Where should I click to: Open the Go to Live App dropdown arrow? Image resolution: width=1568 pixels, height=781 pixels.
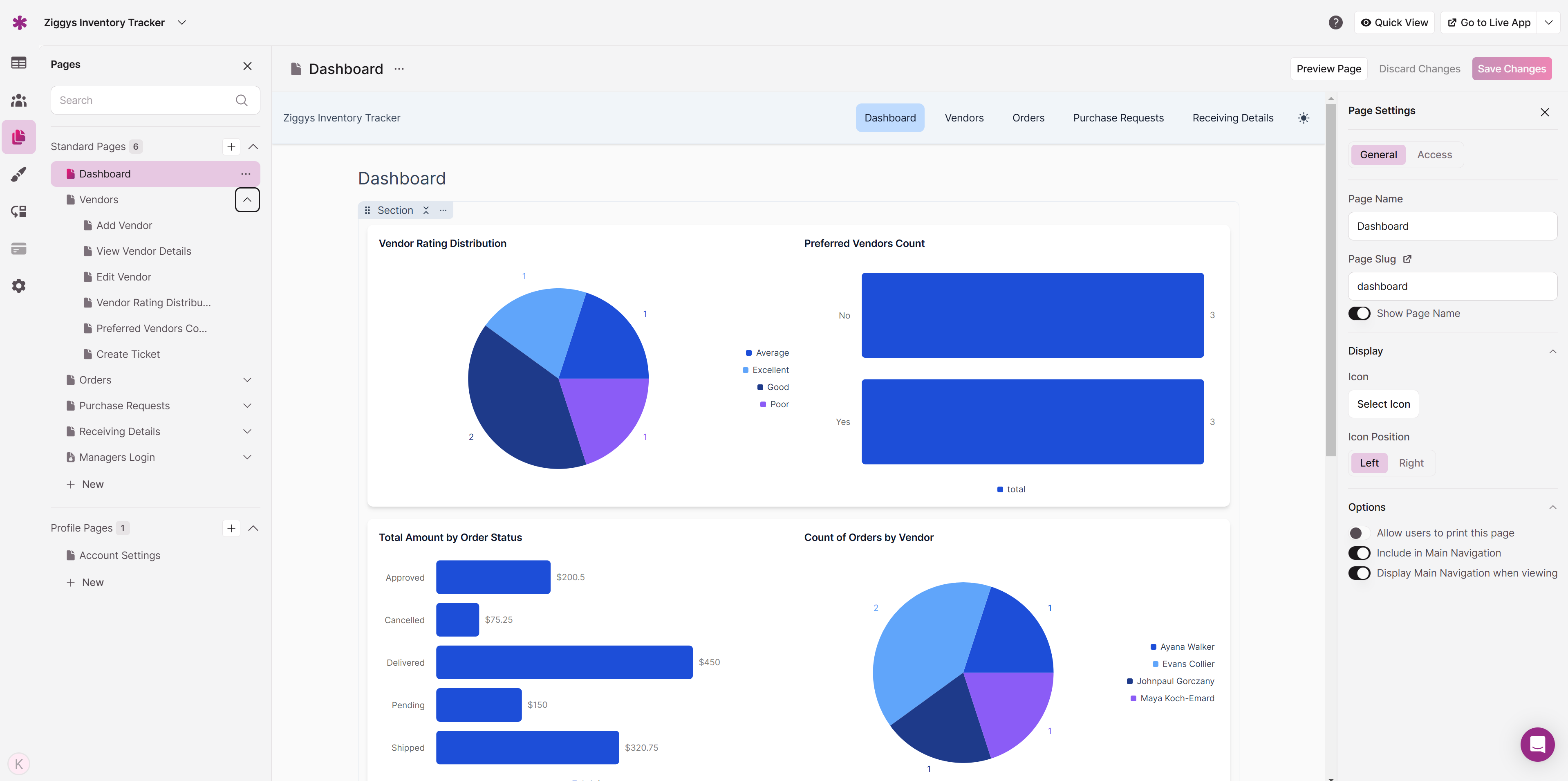click(x=1548, y=22)
